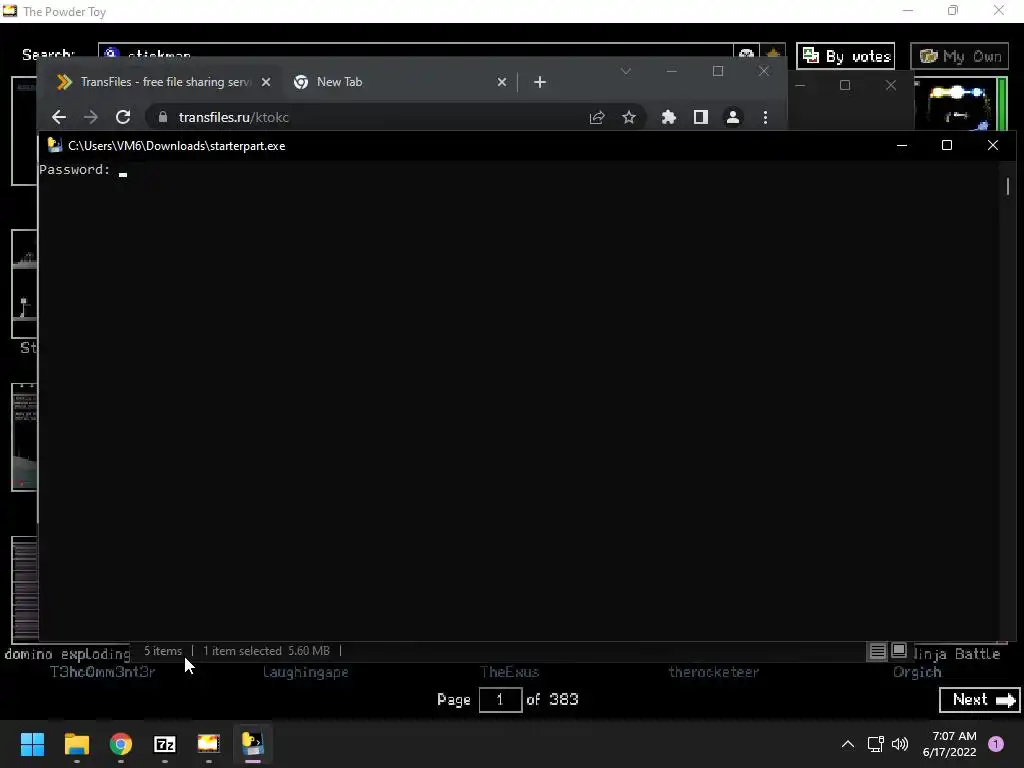Switch to TransFiles tab
The height and width of the screenshot is (768, 1024).
[163, 82]
